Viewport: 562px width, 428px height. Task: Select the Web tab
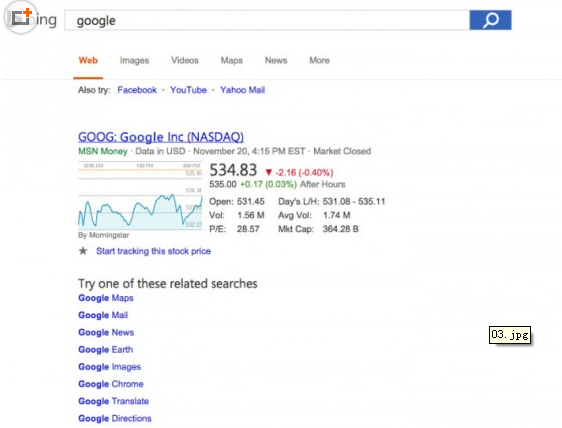(x=88, y=60)
